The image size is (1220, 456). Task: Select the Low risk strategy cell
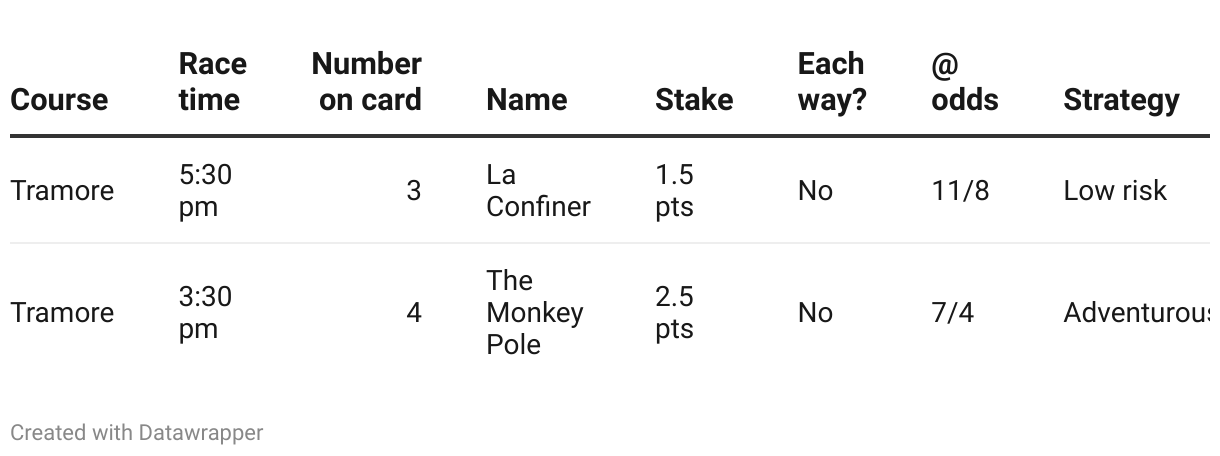[x=1115, y=191]
